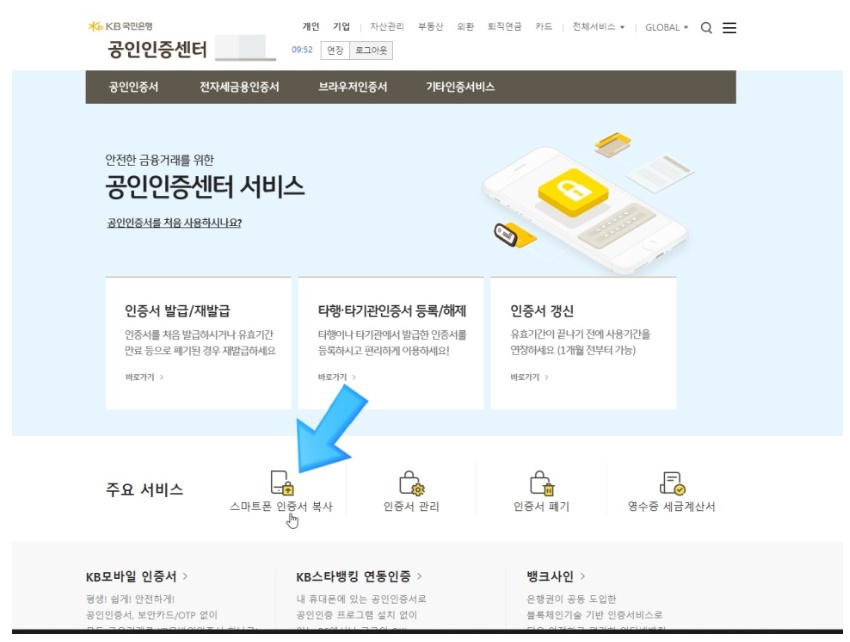Select the 전자세금용인증서 navigation tab

[239, 87]
